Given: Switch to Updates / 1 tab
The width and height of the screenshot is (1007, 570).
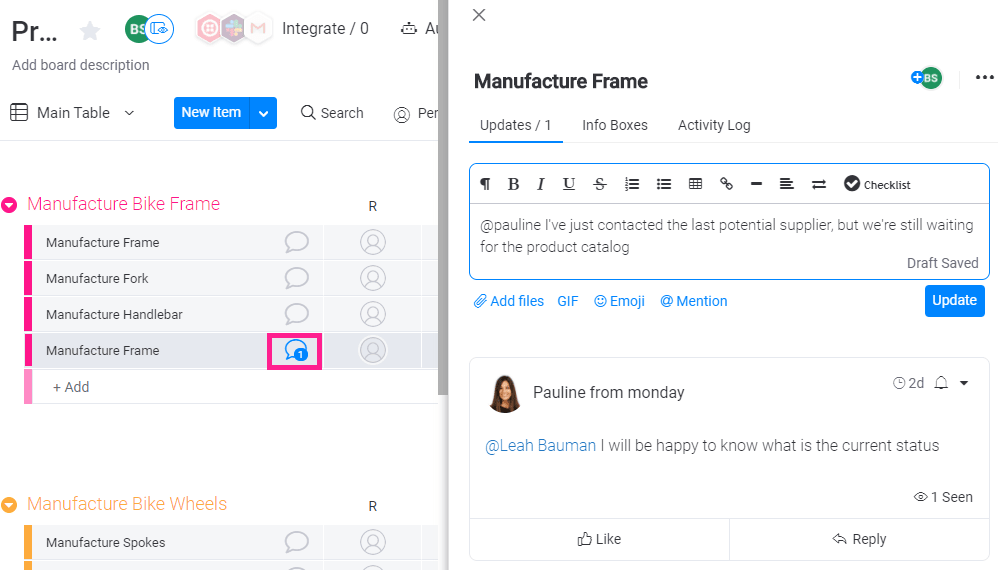Looking at the screenshot, I should click(516, 125).
